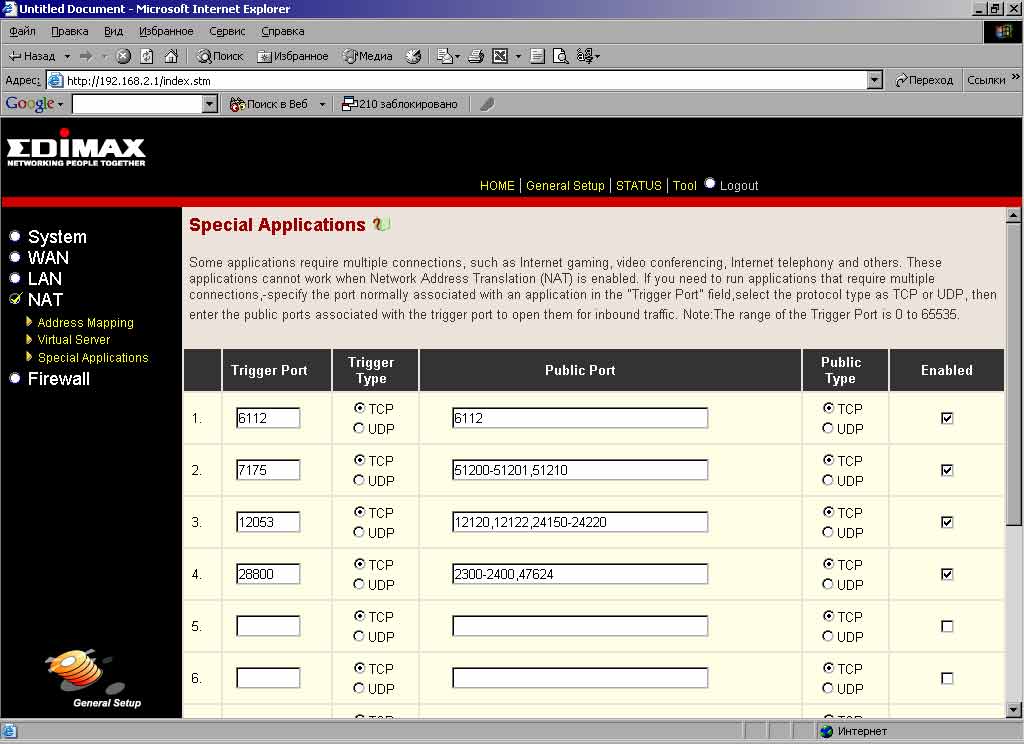Viewport: 1024px width, 744px height.
Task: Open the Избранное menu in menu bar
Action: 166,31
